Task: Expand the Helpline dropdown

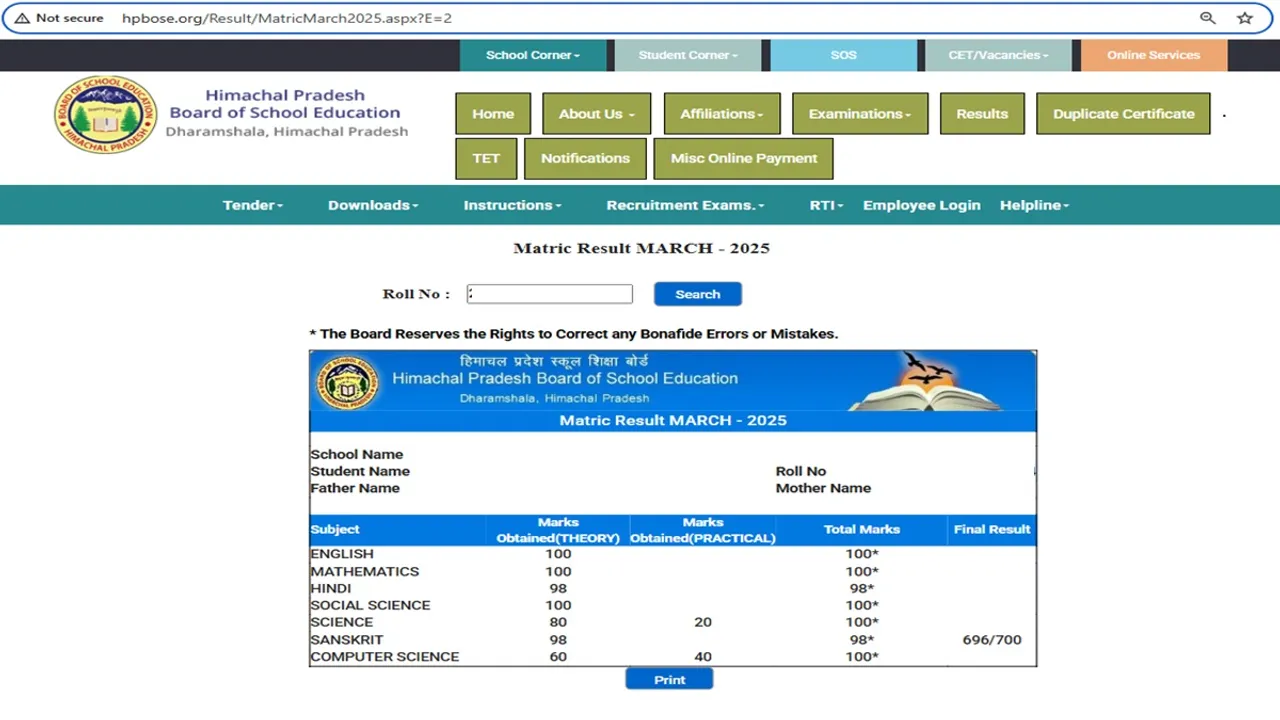Action: (1034, 205)
